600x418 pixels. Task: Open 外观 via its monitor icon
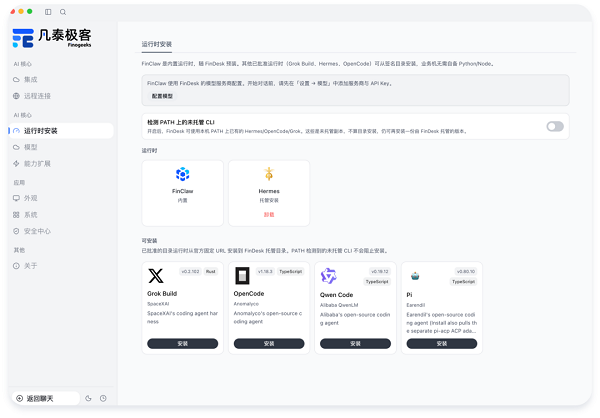point(16,198)
